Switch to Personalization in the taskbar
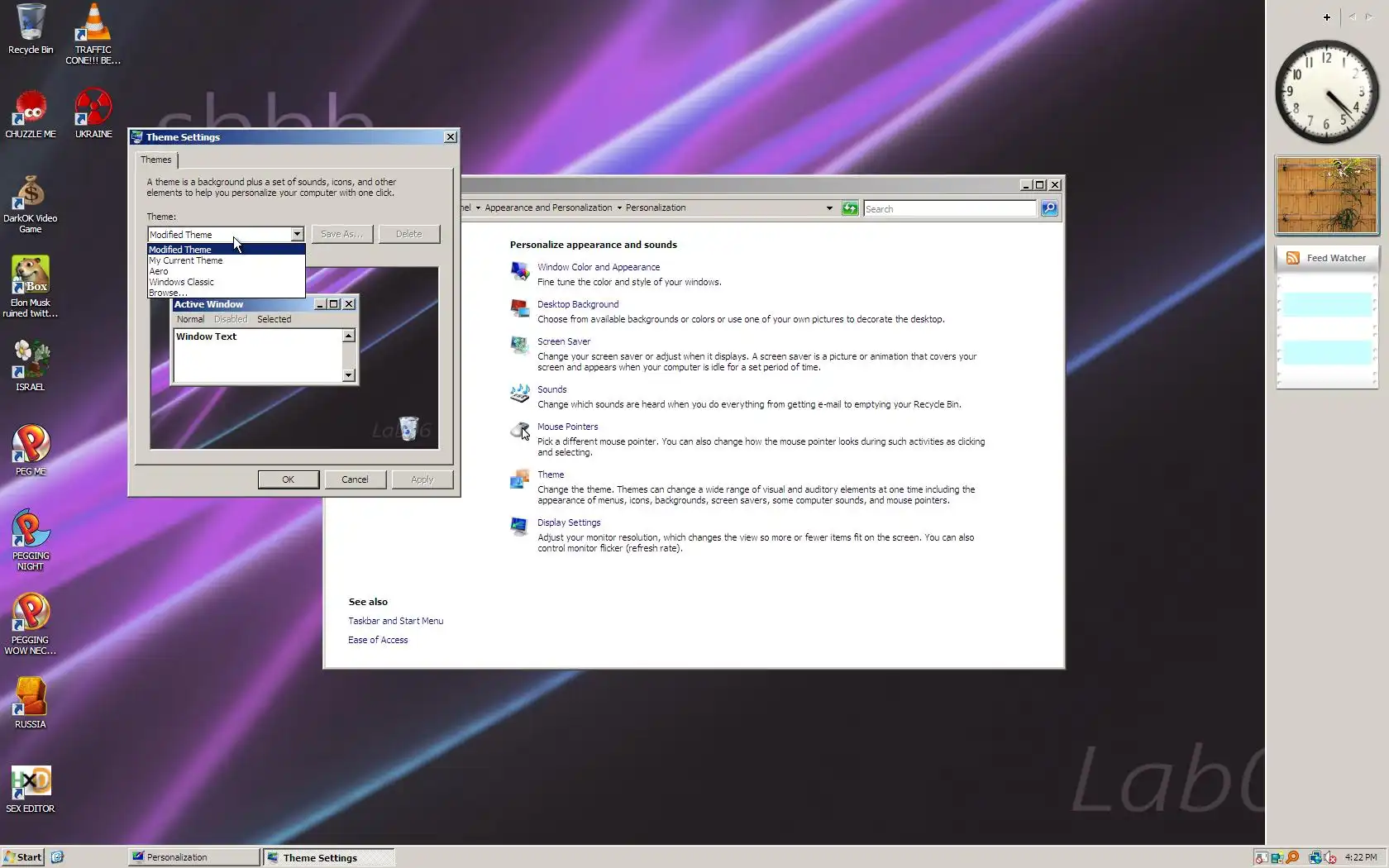The height and width of the screenshot is (868, 1389). click(194, 857)
